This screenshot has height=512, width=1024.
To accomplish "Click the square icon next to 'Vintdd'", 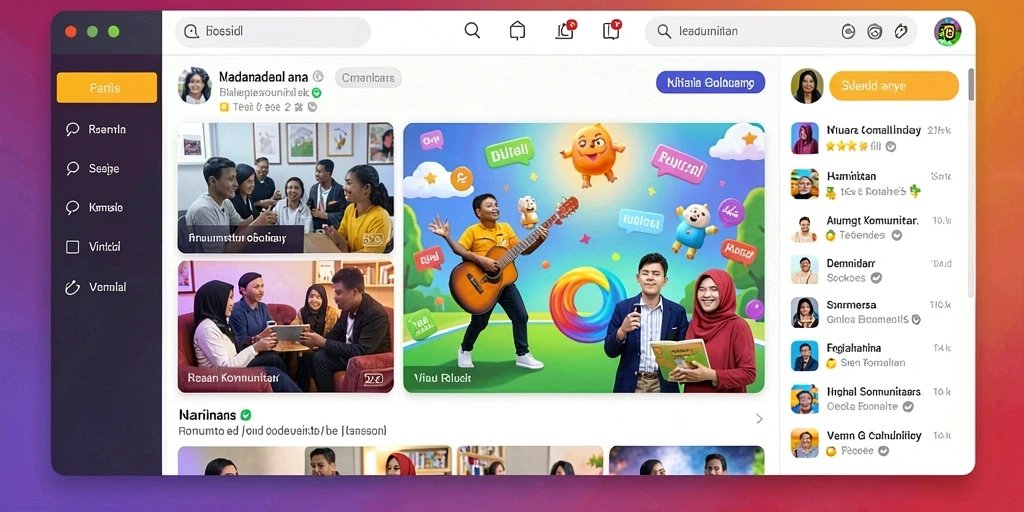I will click(x=72, y=247).
